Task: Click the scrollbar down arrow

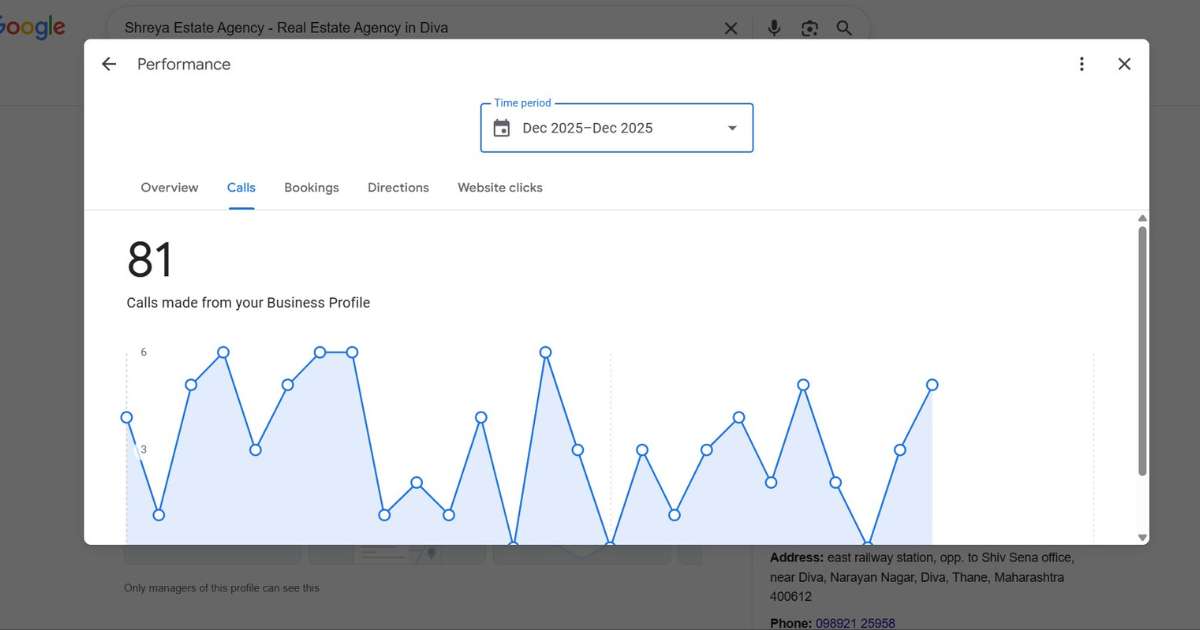Action: [x=1142, y=537]
